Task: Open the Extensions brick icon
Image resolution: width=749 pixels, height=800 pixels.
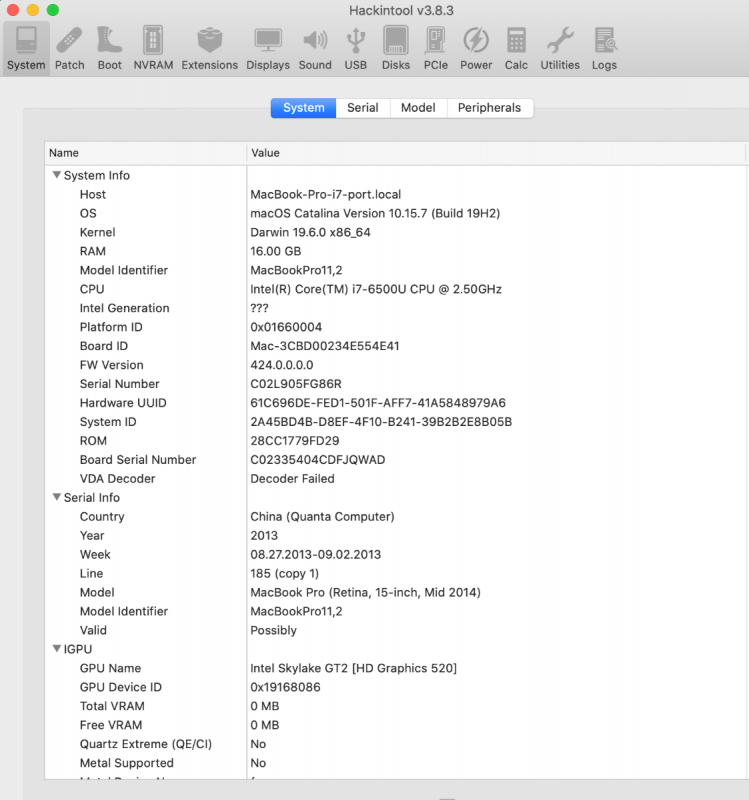Action: [x=210, y=48]
